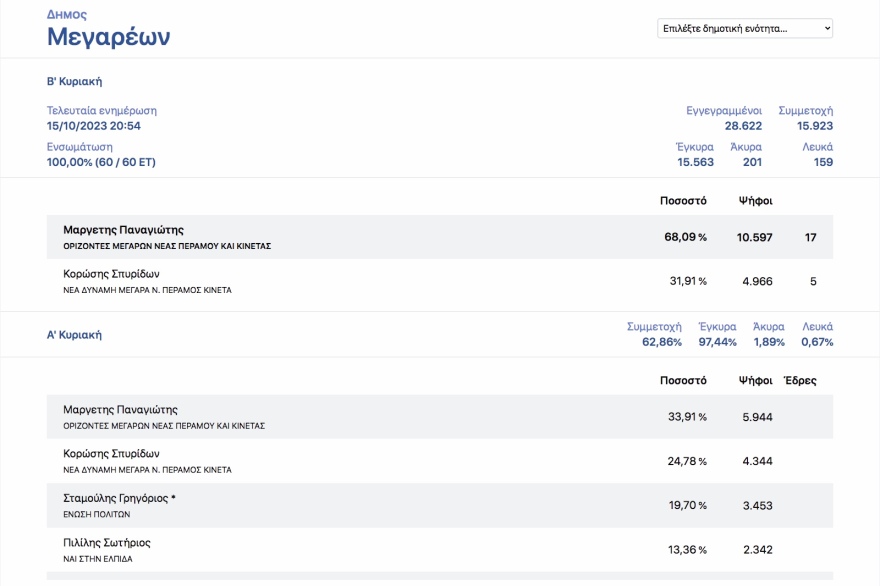Click Κορώσης Σπυρίδων row with 24,78%
Screen dimensions: 880x586
point(439,461)
